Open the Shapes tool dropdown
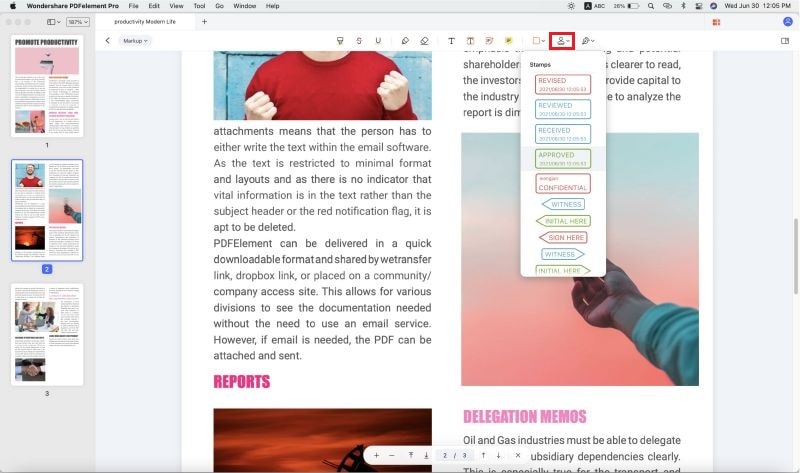This screenshot has width=800, height=473. (539, 41)
